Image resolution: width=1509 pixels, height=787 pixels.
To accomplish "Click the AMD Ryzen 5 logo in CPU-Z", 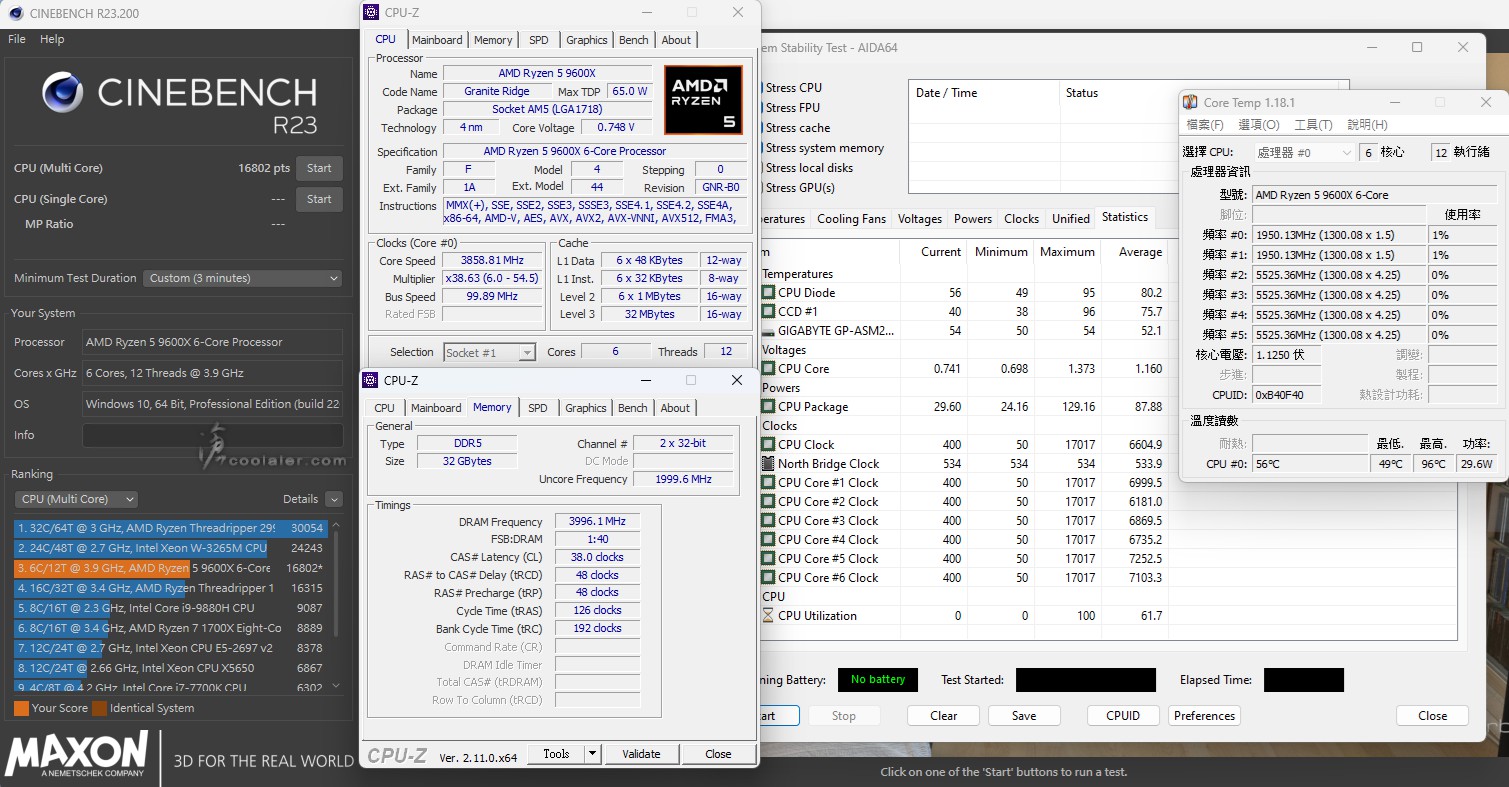I will (703, 100).
